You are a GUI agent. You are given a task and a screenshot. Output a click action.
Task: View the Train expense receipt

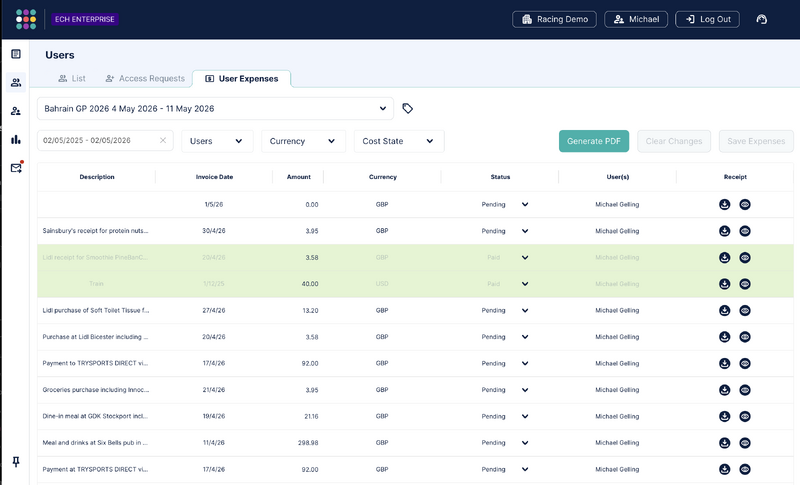(745, 284)
